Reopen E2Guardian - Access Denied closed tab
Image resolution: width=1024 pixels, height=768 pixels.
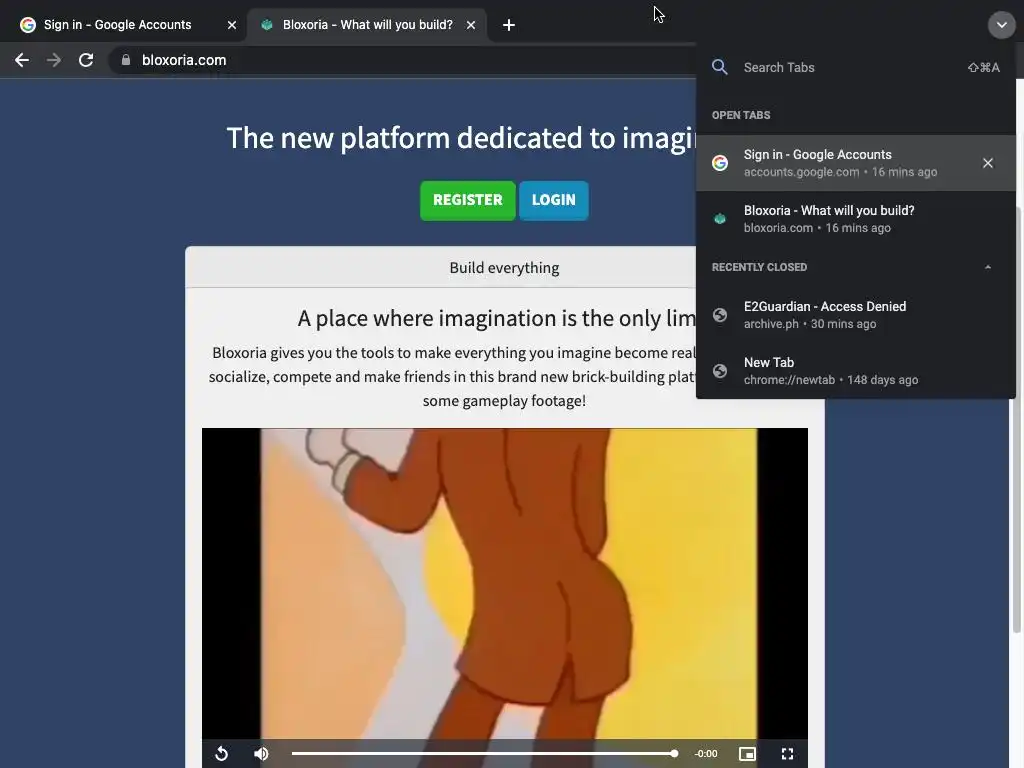click(x=856, y=315)
